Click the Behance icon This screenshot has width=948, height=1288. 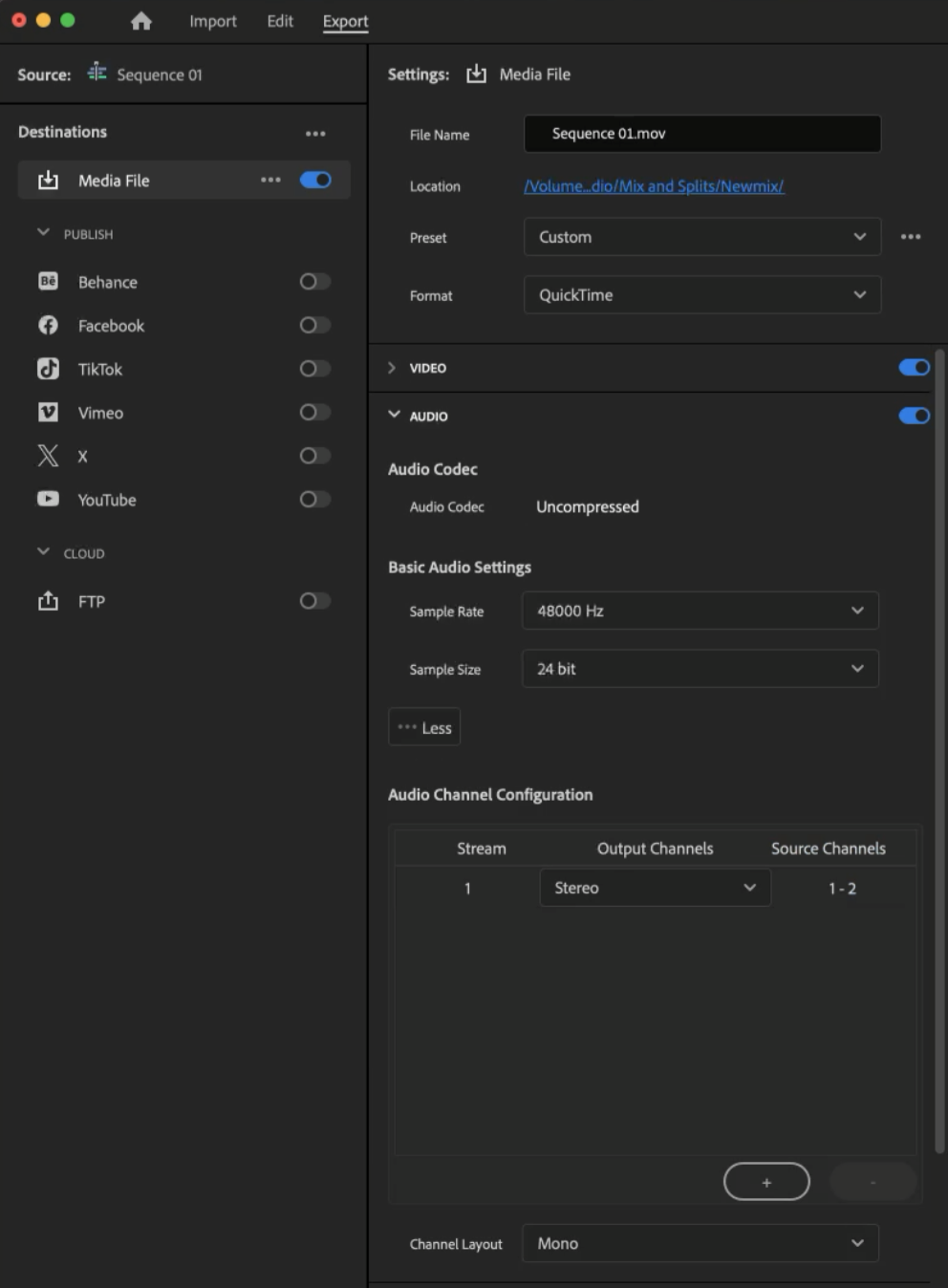pyautogui.click(x=48, y=281)
